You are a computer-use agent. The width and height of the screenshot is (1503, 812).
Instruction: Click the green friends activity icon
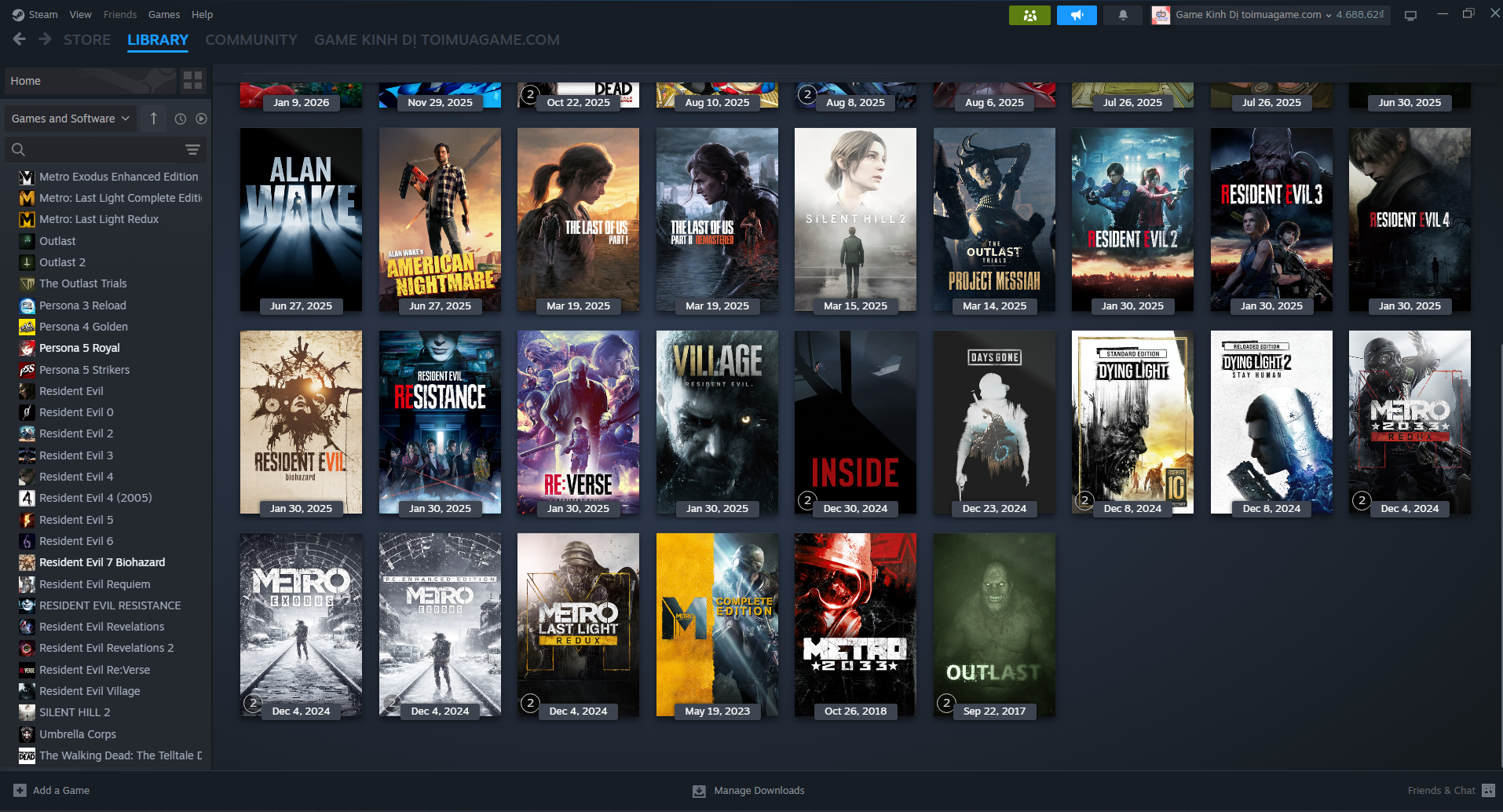pyautogui.click(x=1029, y=15)
